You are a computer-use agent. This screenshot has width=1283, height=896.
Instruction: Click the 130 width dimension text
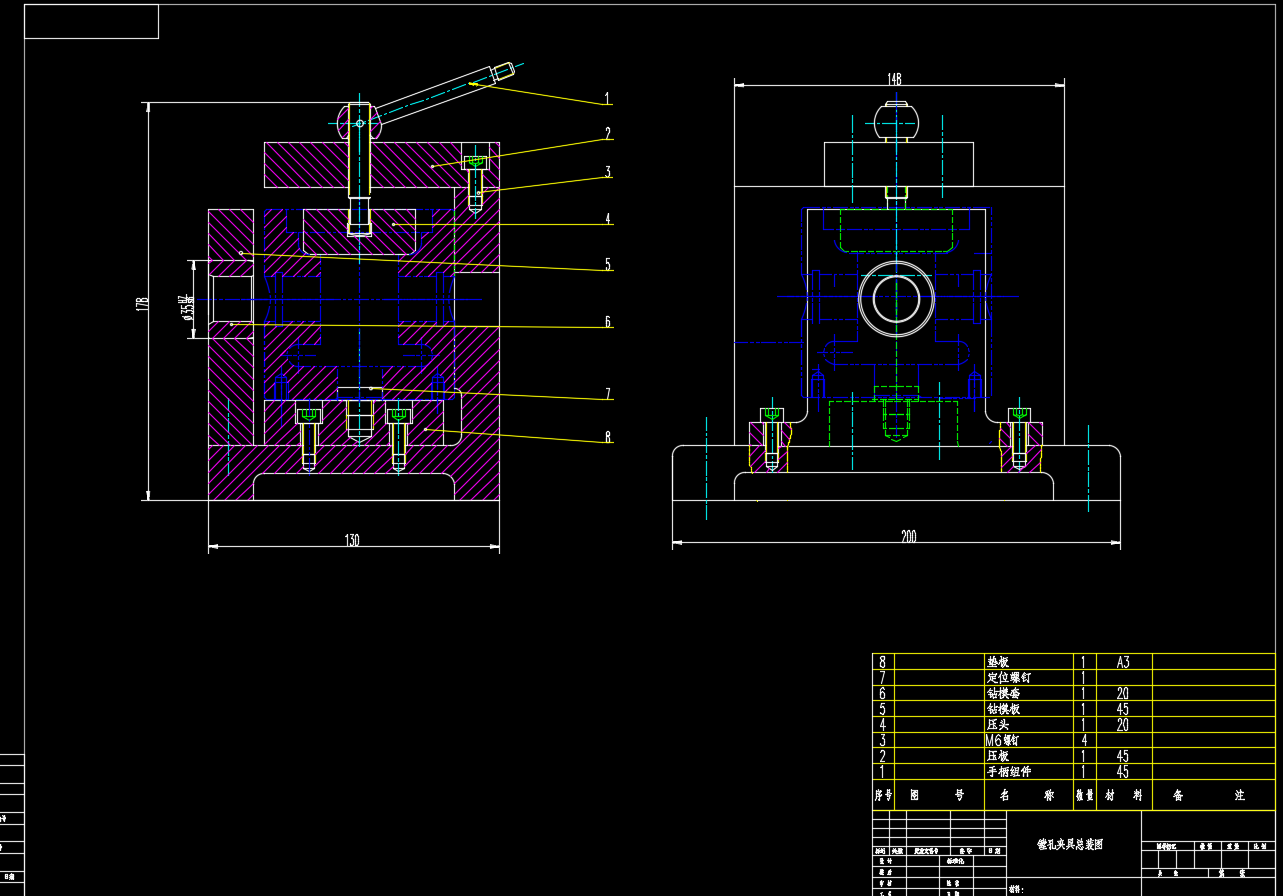click(x=352, y=540)
